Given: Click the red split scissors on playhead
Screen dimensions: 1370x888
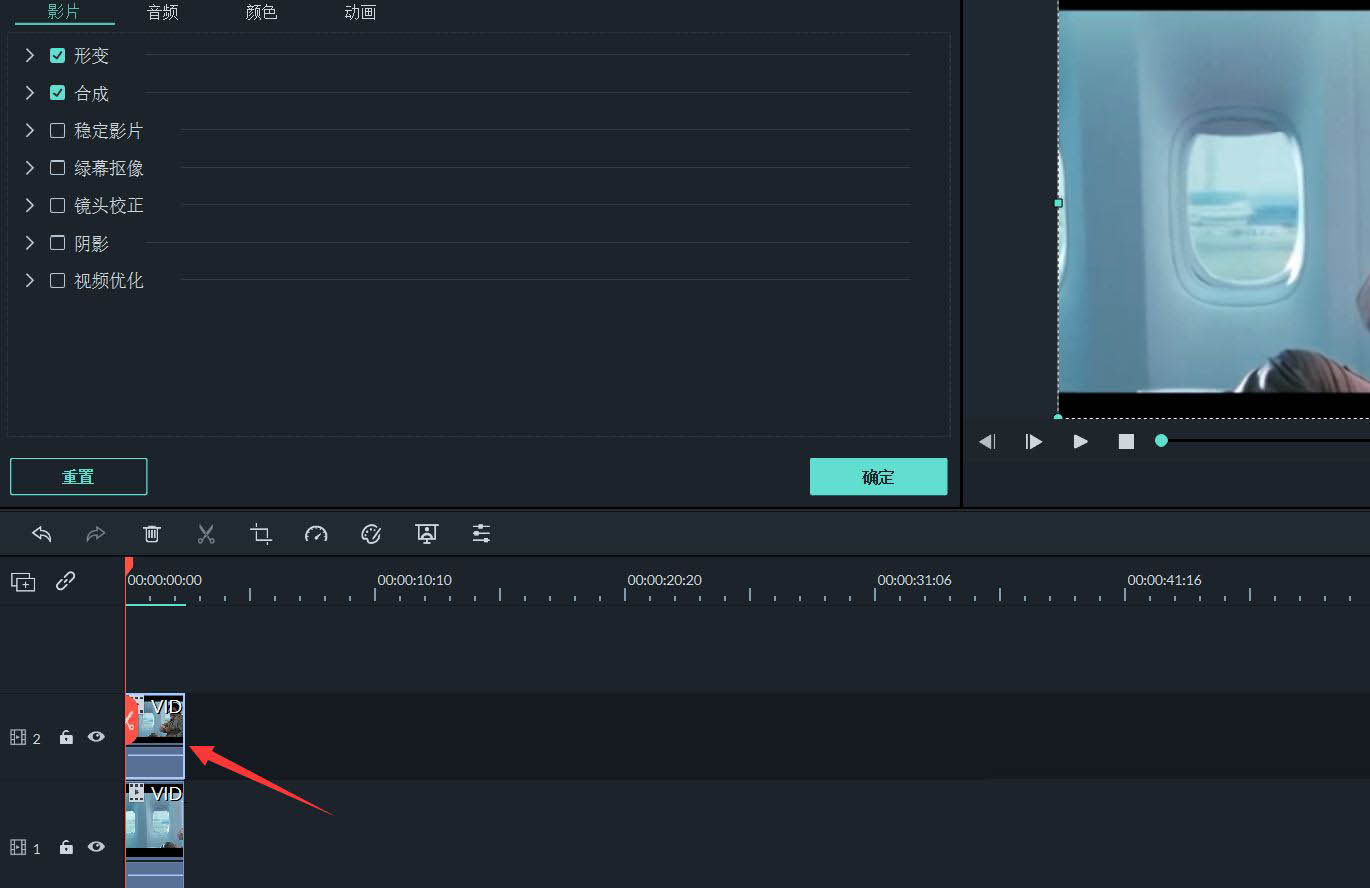Looking at the screenshot, I should (x=130, y=721).
